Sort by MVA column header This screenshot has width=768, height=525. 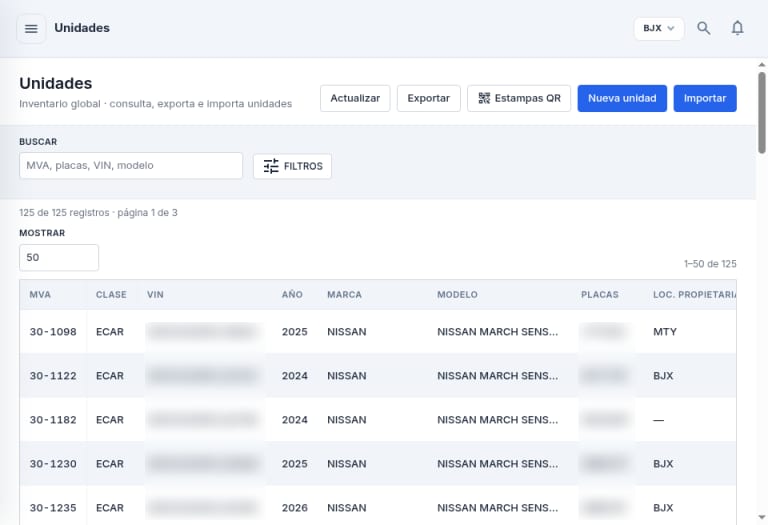40,295
